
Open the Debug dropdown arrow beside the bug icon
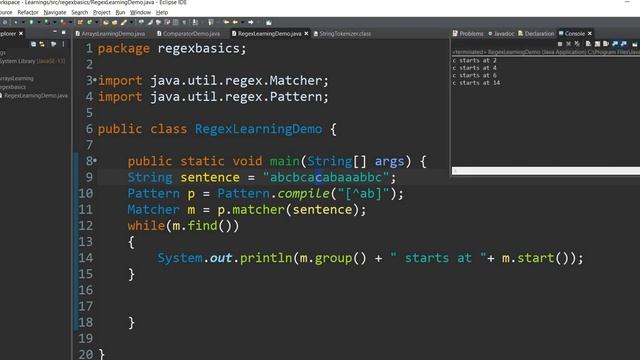coord(23,22)
